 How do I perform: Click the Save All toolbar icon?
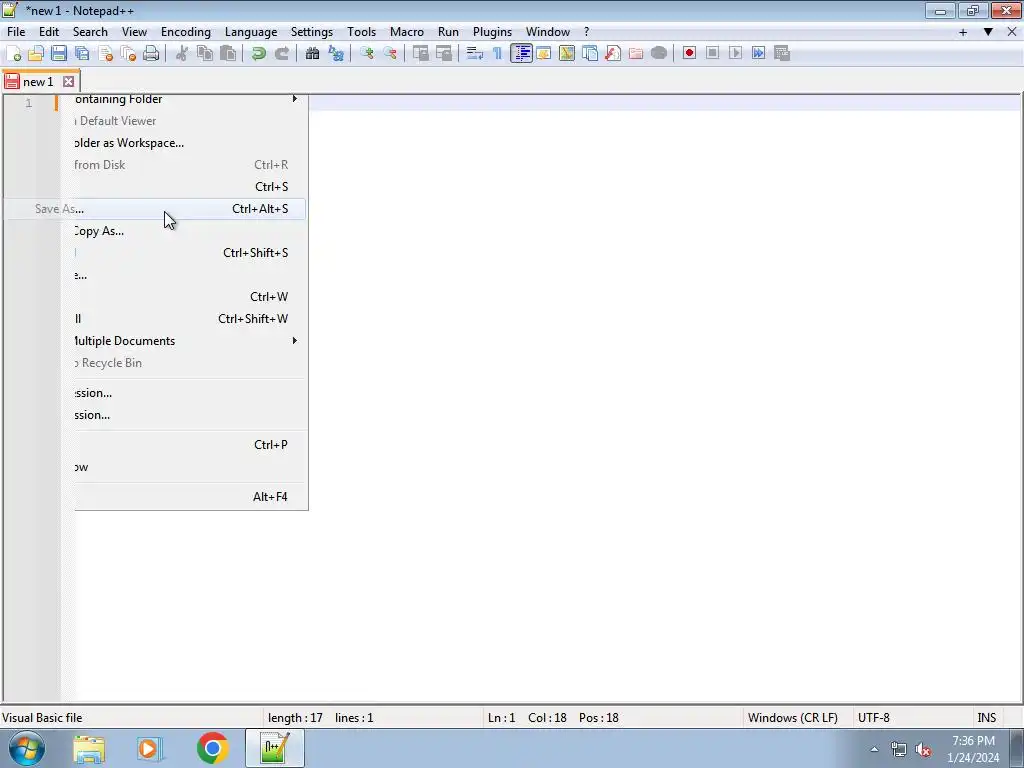82,54
